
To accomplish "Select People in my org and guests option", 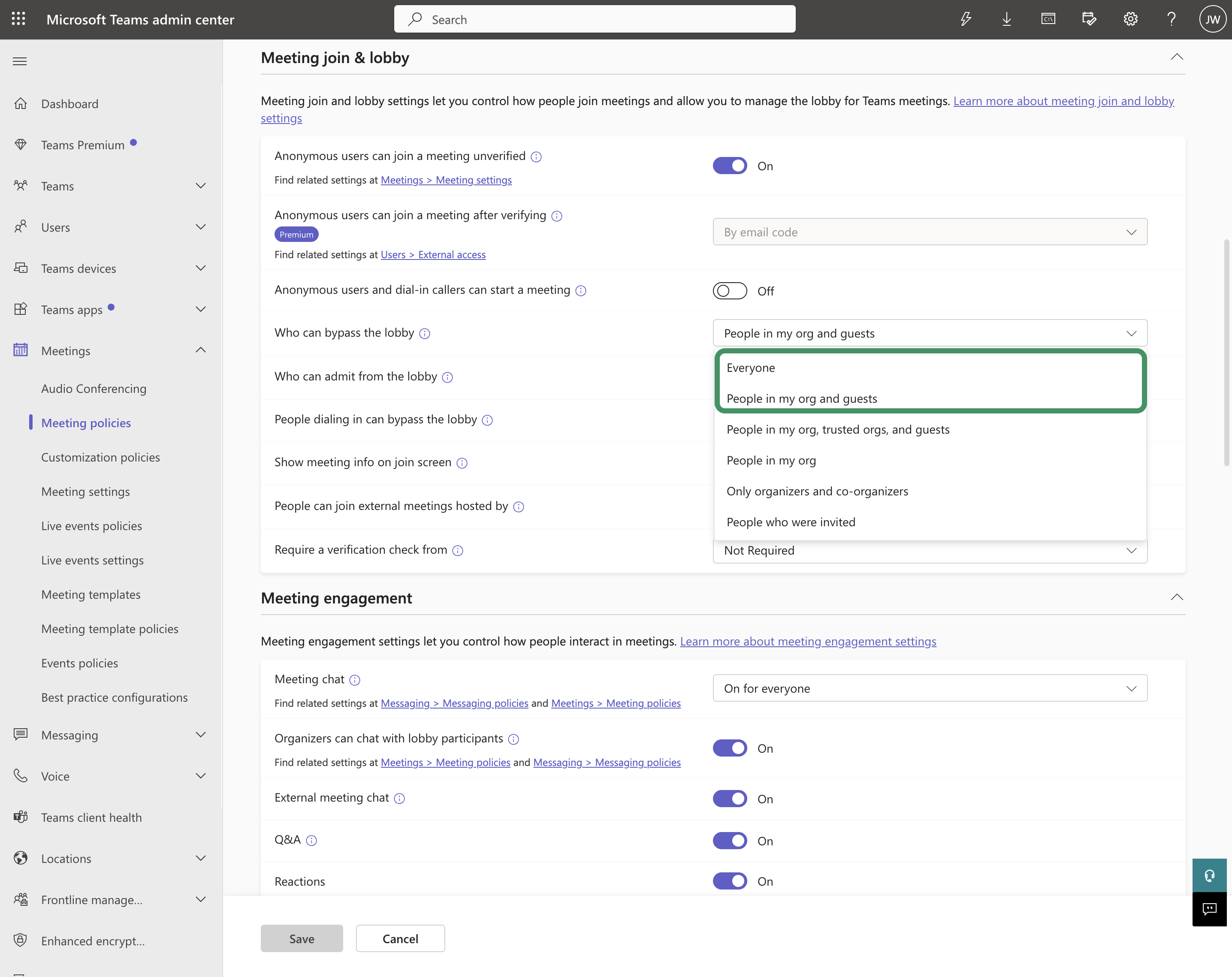I will click(930, 398).
